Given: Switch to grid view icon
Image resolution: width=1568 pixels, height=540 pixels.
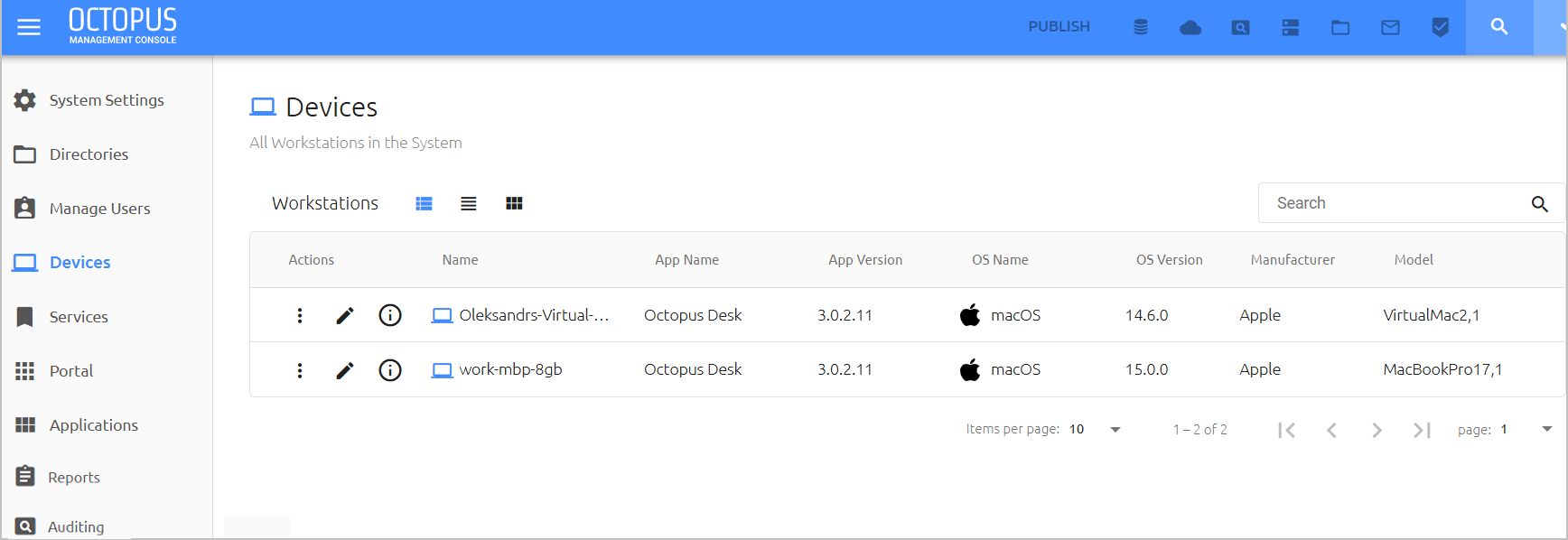Looking at the screenshot, I should [514, 203].
